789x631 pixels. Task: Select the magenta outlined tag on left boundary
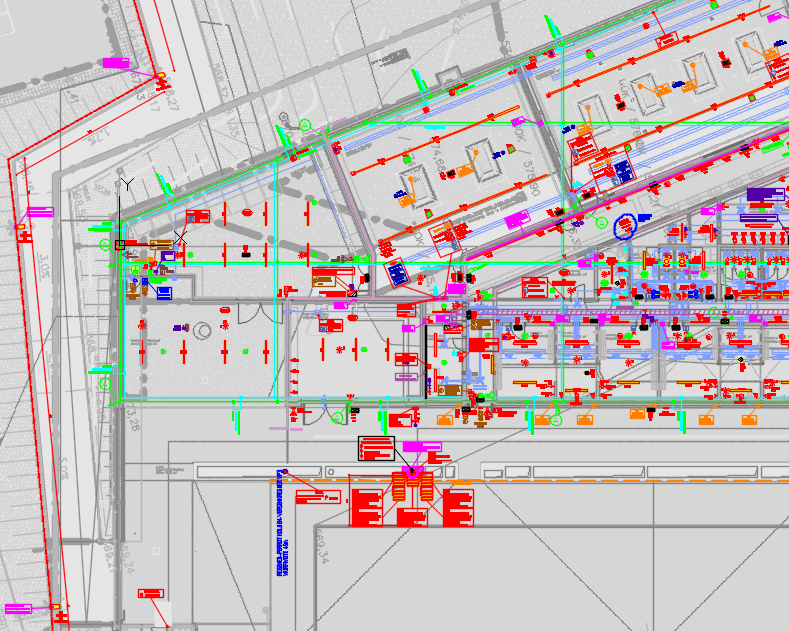[x=40, y=212]
